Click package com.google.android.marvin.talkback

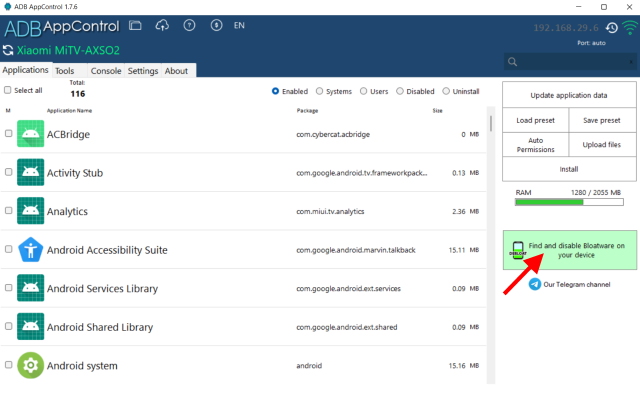[x=356, y=250]
